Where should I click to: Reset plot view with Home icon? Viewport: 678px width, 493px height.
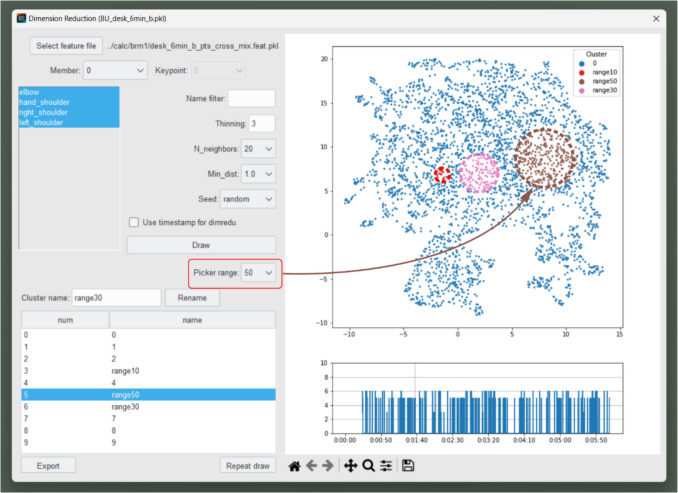coord(294,466)
